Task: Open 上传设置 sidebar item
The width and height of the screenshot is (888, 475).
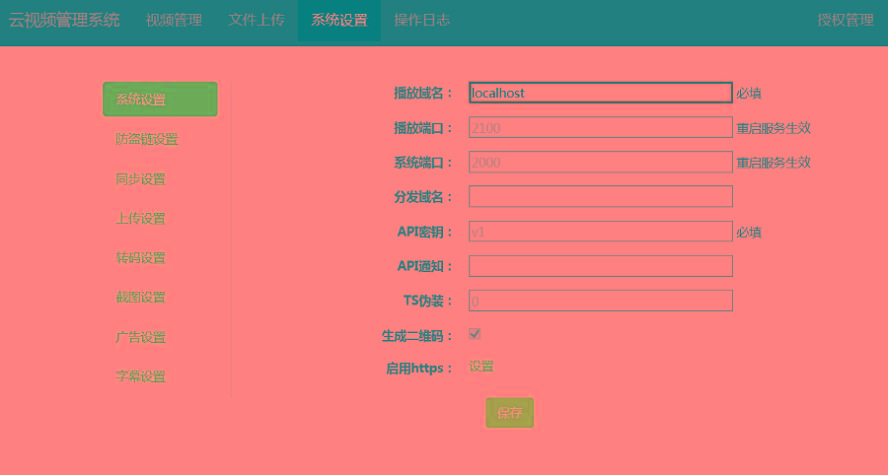Action: point(141,218)
